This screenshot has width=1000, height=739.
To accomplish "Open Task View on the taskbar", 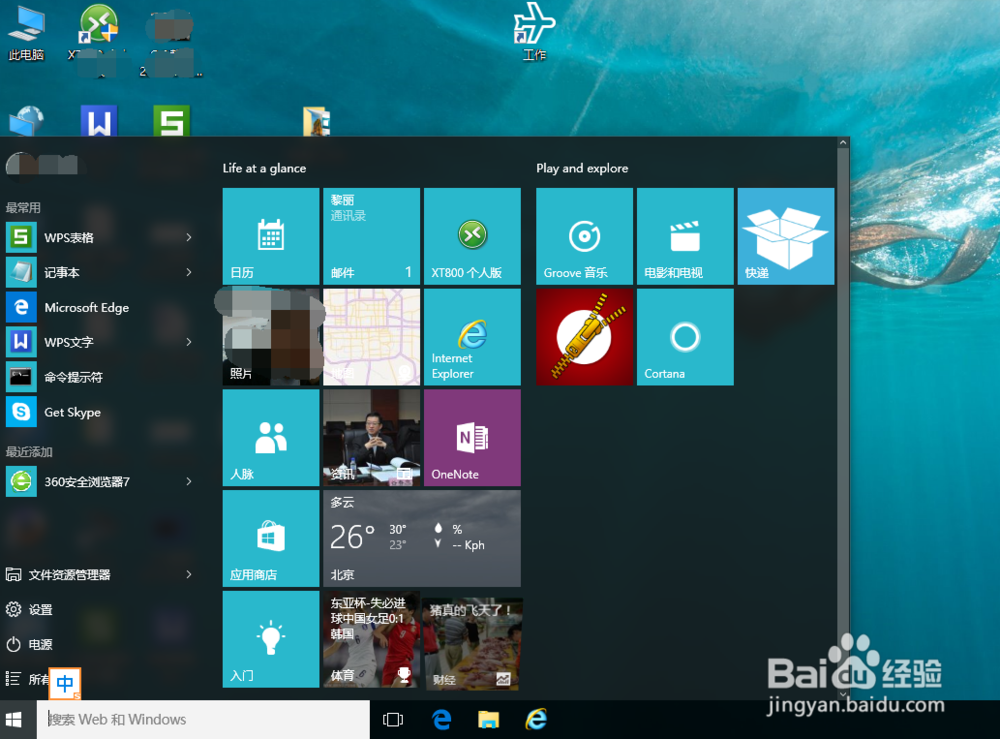I will pos(393,720).
